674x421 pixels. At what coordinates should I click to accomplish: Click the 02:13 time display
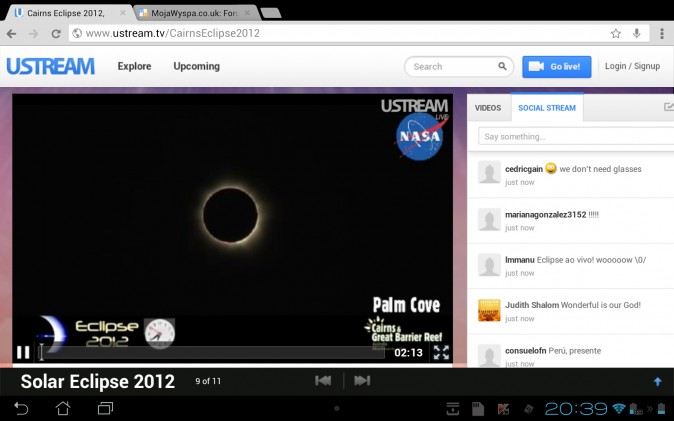pos(408,353)
